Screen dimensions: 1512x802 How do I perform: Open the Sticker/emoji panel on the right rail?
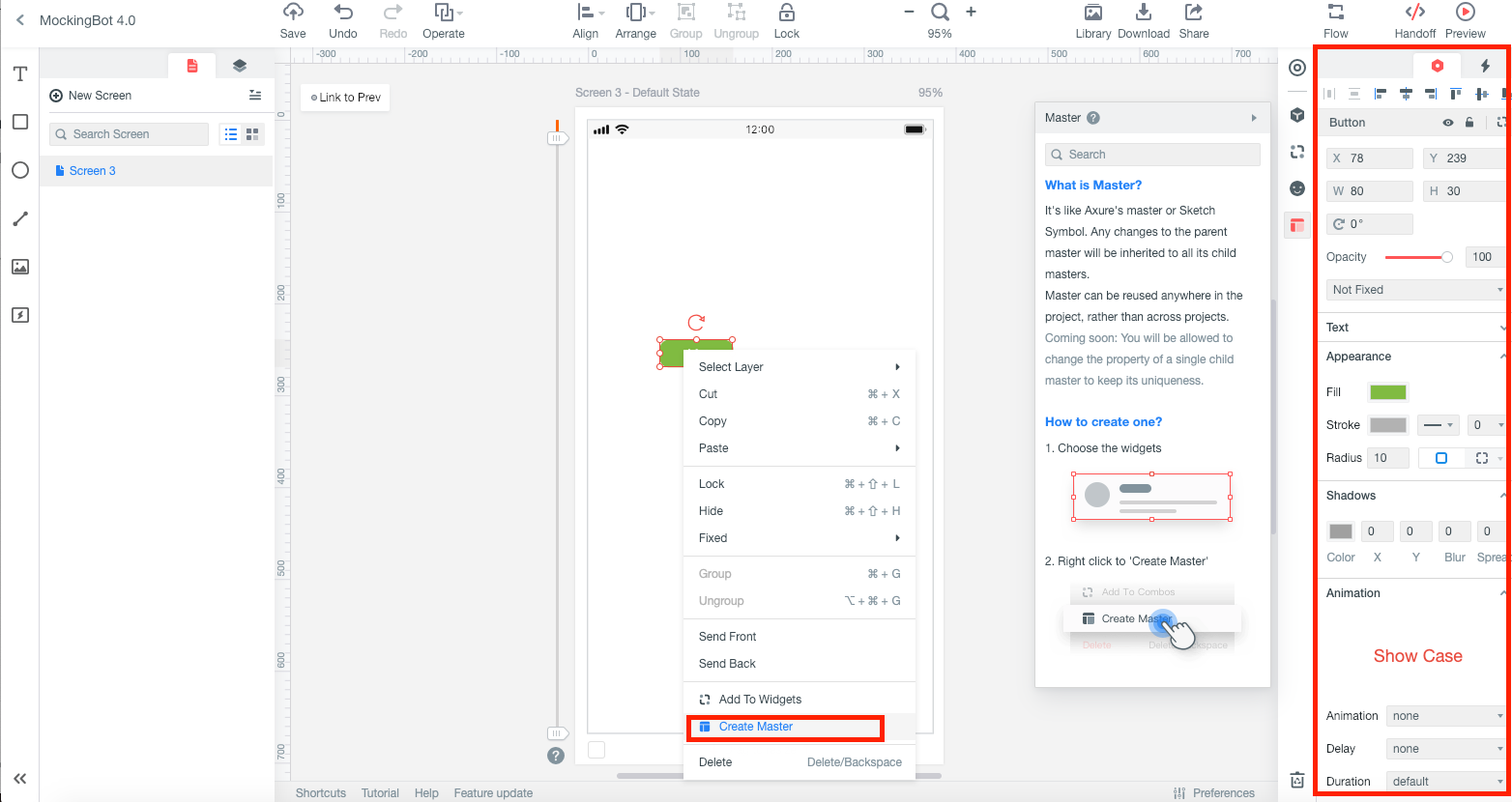pos(1296,188)
